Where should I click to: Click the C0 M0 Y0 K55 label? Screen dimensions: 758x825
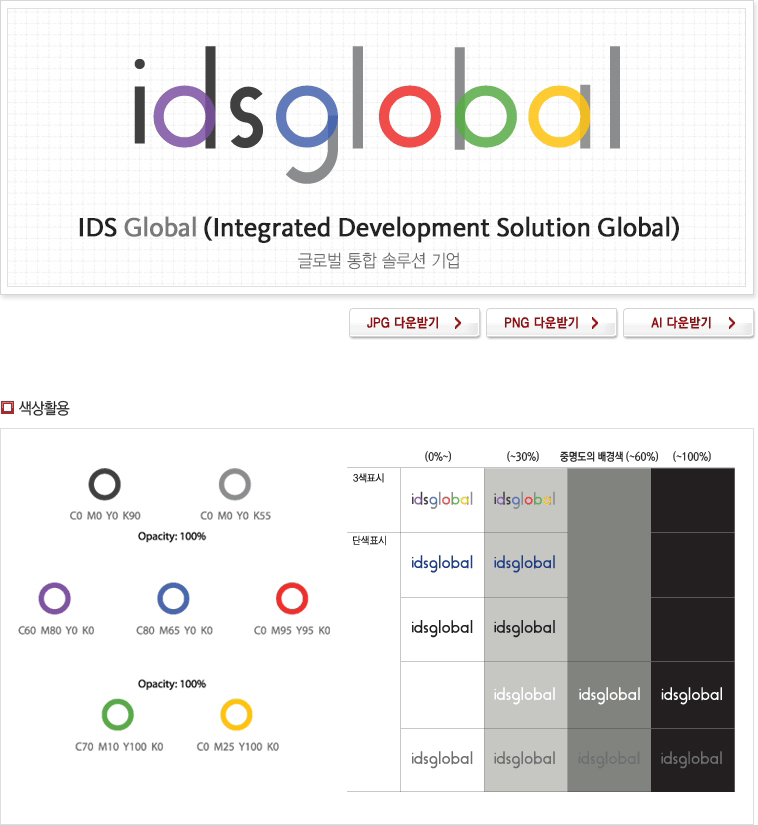pyautogui.click(x=236, y=516)
